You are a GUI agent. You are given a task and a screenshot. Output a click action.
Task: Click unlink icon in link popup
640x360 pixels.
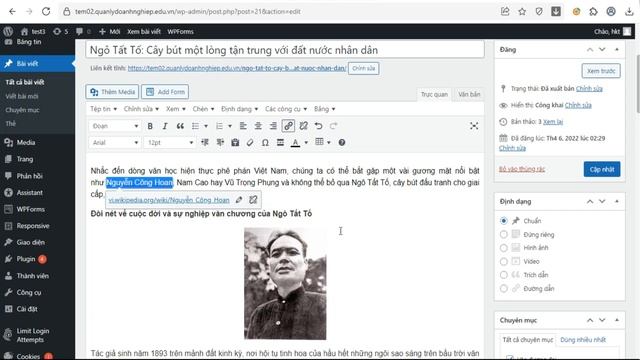[253, 200]
